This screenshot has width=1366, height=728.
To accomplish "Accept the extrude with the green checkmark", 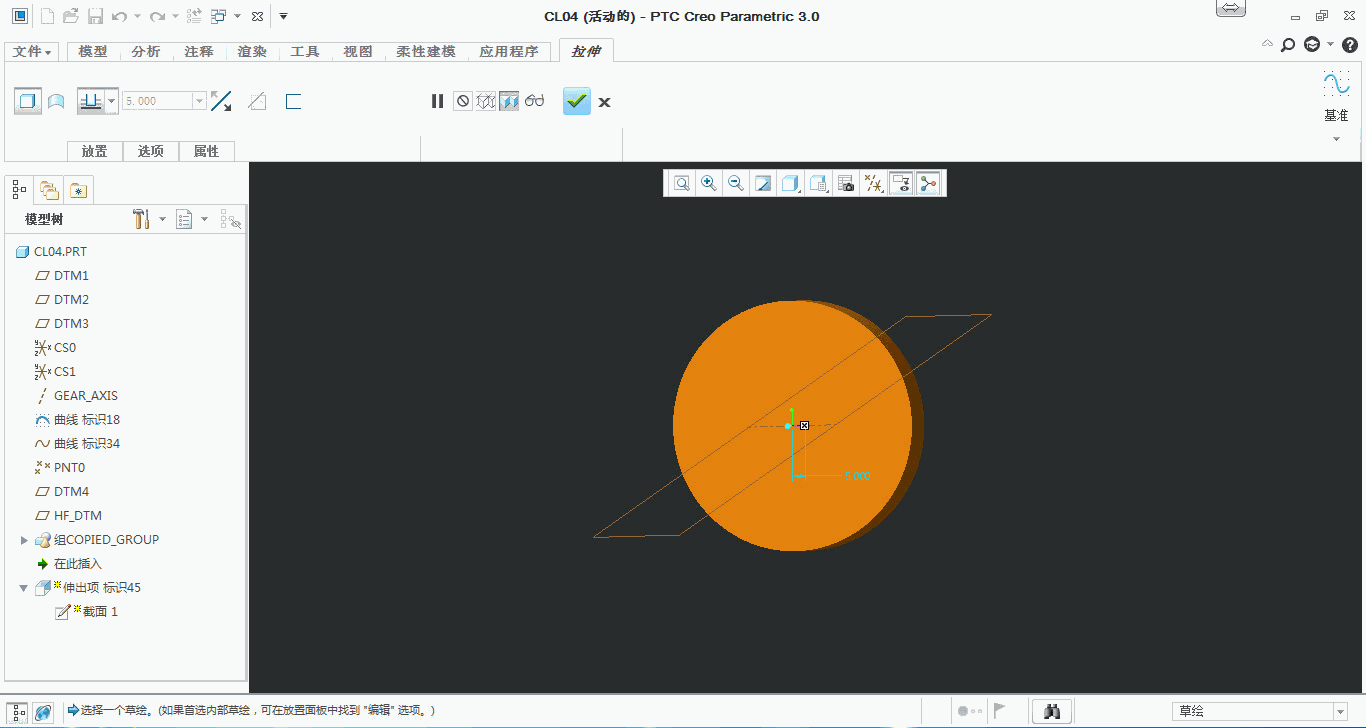I will 577,101.
